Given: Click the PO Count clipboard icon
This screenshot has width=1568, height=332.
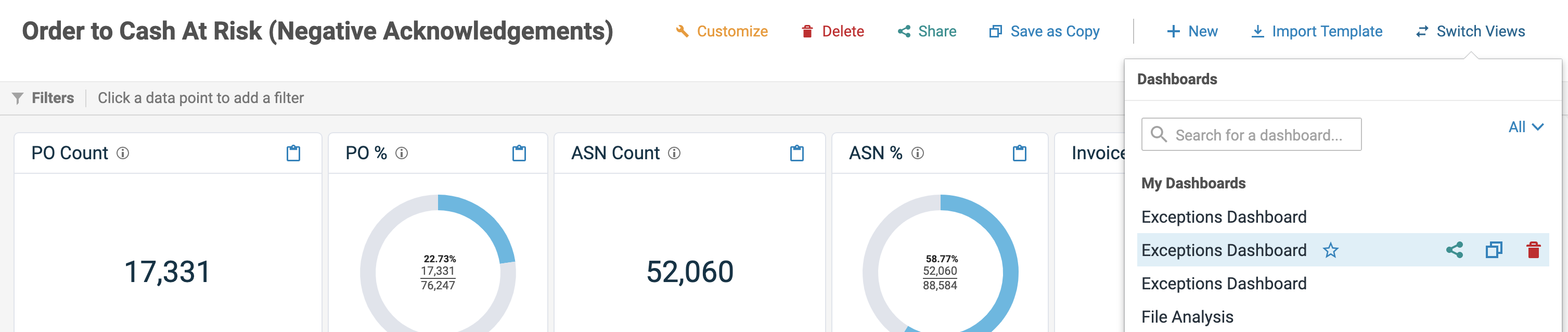Looking at the screenshot, I should pyautogui.click(x=293, y=153).
